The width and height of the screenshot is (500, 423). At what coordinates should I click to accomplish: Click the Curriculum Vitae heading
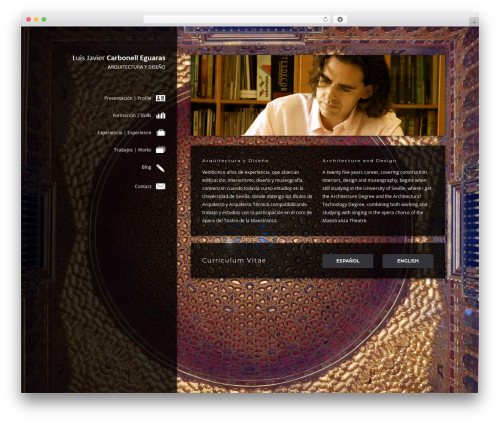[234, 261]
